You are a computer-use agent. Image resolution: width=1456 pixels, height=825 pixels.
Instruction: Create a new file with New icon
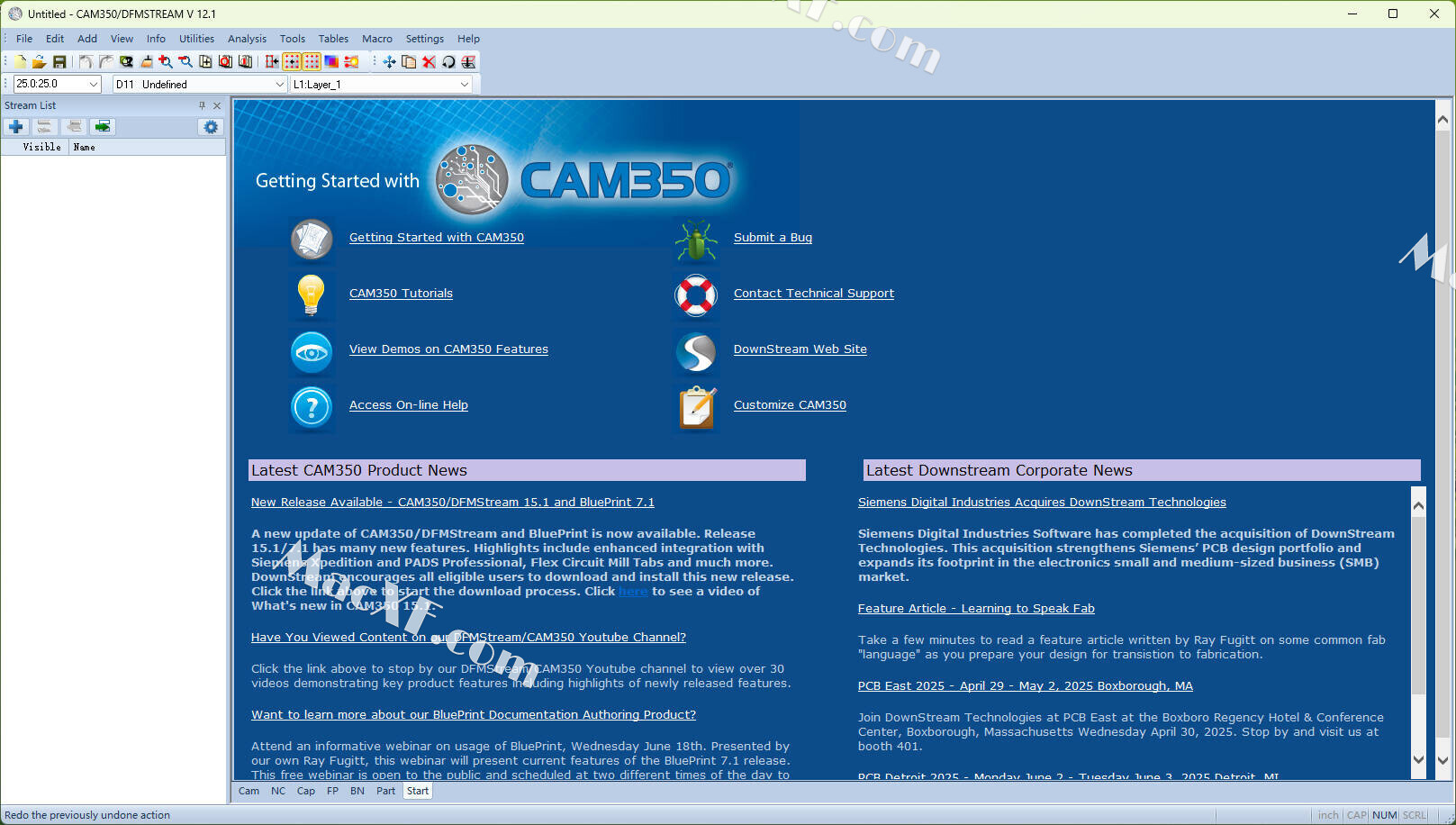(20, 61)
